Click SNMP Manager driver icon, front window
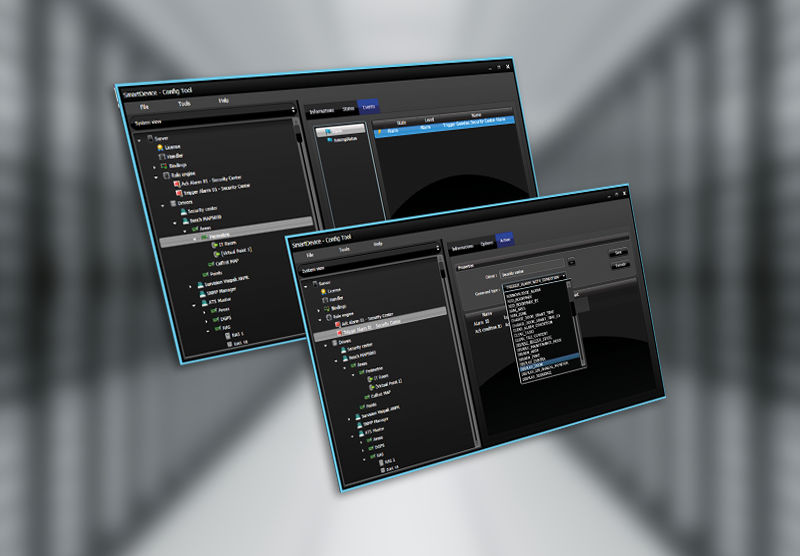This screenshot has height=556, width=800. [358, 424]
